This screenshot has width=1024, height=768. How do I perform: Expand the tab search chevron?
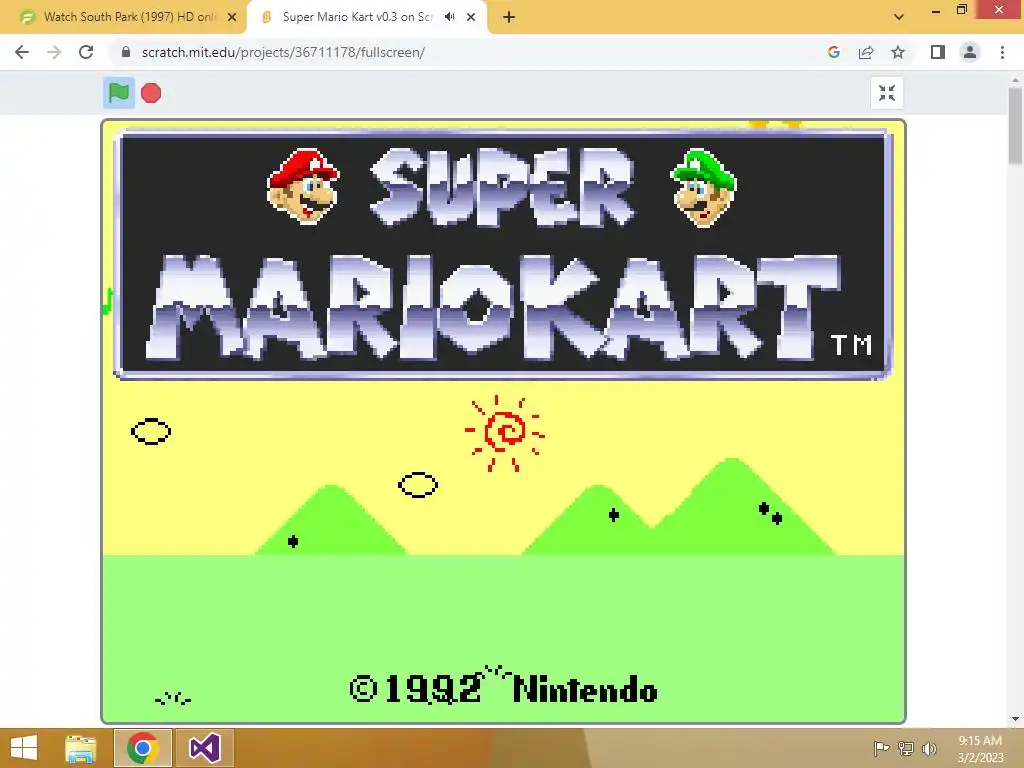coord(899,17)
